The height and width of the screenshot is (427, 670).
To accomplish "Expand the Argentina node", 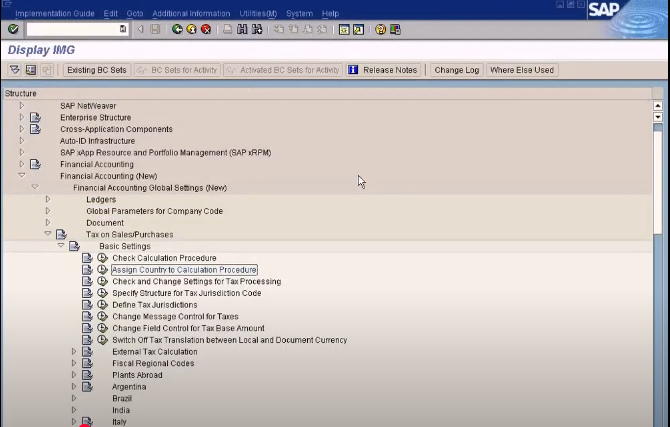I will pyautogui.click(x=74, y=386).
